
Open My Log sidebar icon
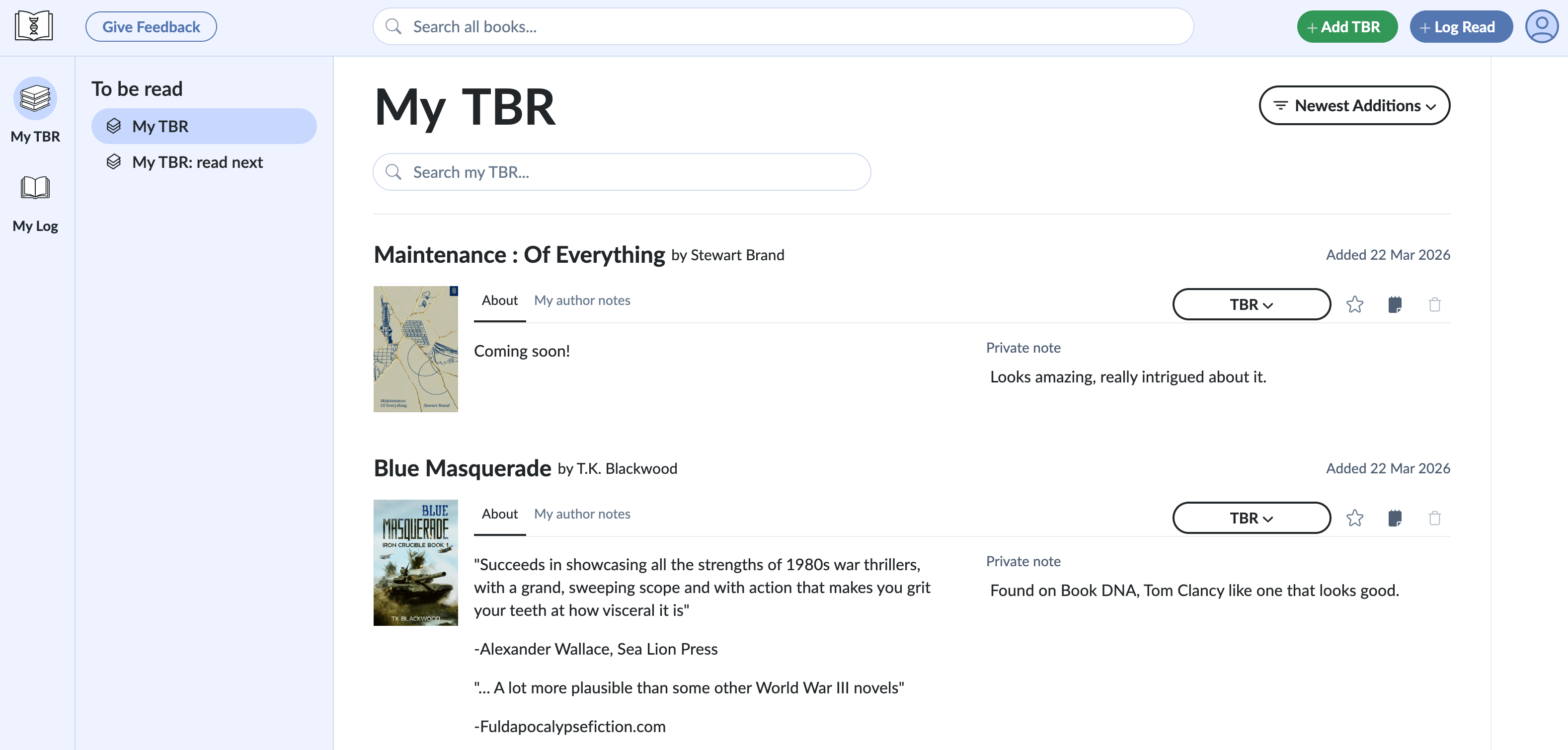pyautogui.click(x=35, y=188)
